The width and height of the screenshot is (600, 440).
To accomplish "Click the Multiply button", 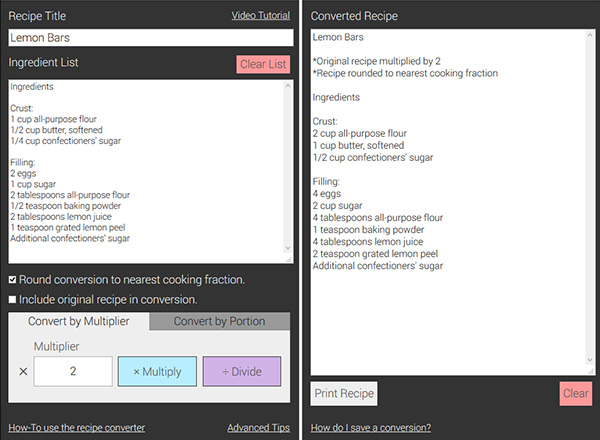I will click(157, 372).
